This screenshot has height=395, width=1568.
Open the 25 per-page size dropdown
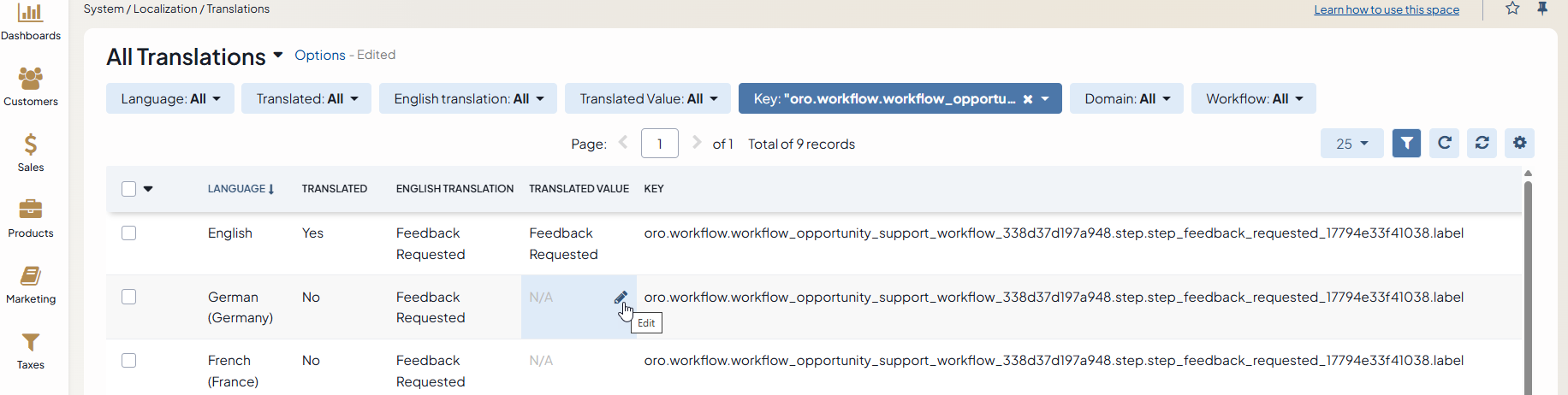[x=1351, y=144]
